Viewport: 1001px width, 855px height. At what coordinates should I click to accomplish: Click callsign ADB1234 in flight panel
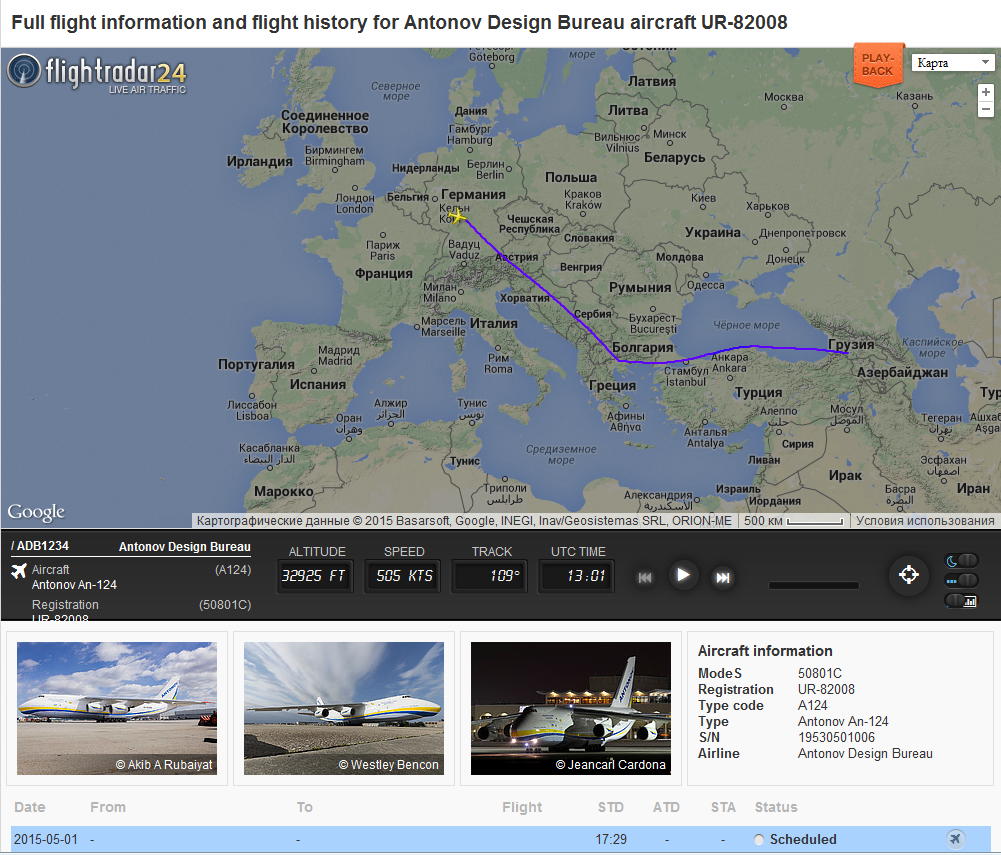coord(43,546)
